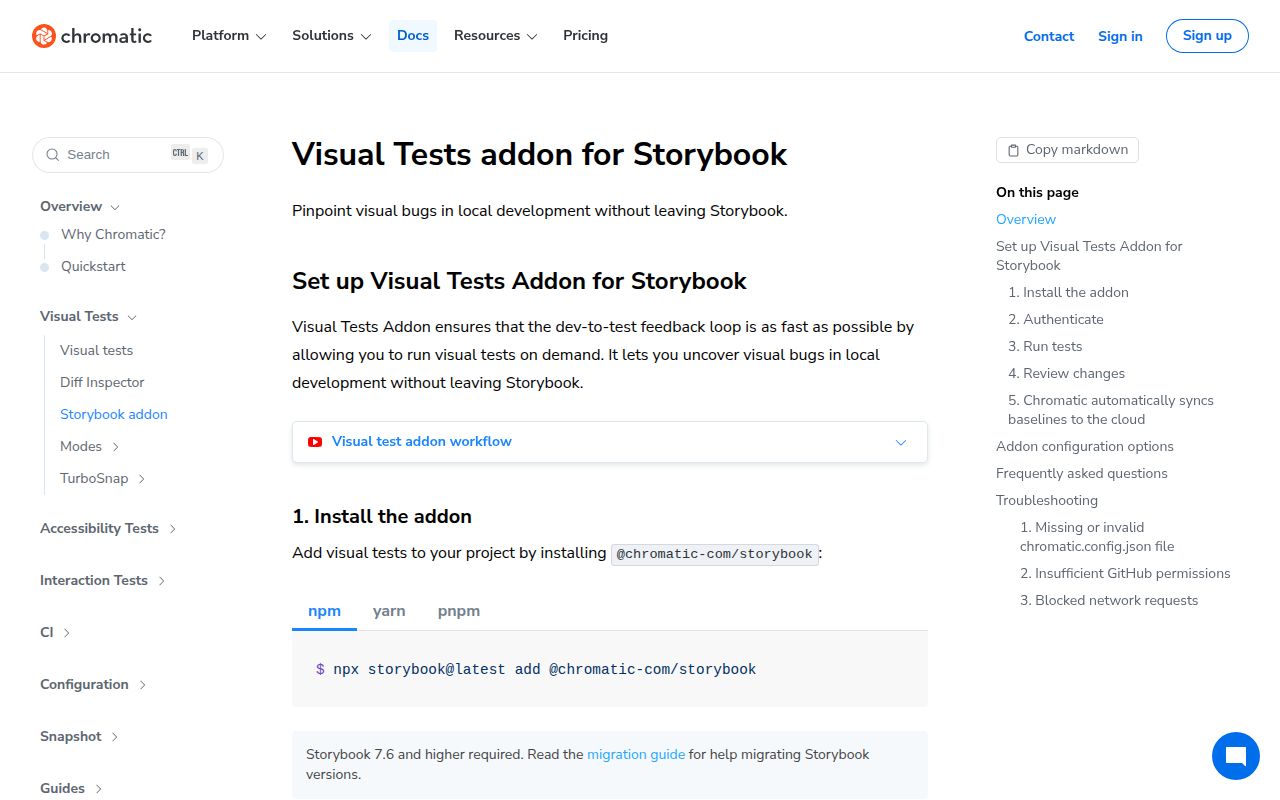The width and height of the screenshot is (1280, 800).
Task: Collapse the Visual Tests sidebar section
Action: click(89, 316)
